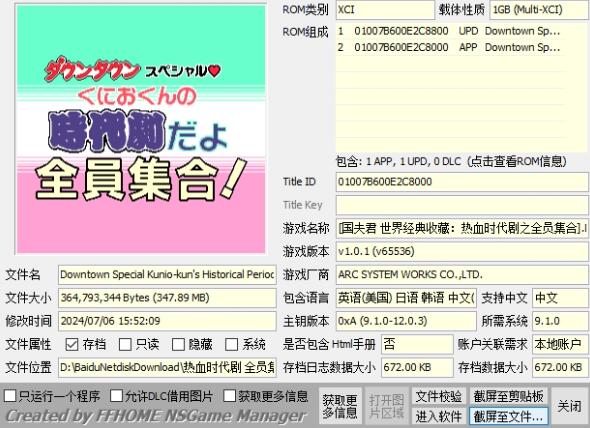This screenshot has width=590, height=428.
Task: Click the 修改时间 field 2024/07/06
Action: 167,321
